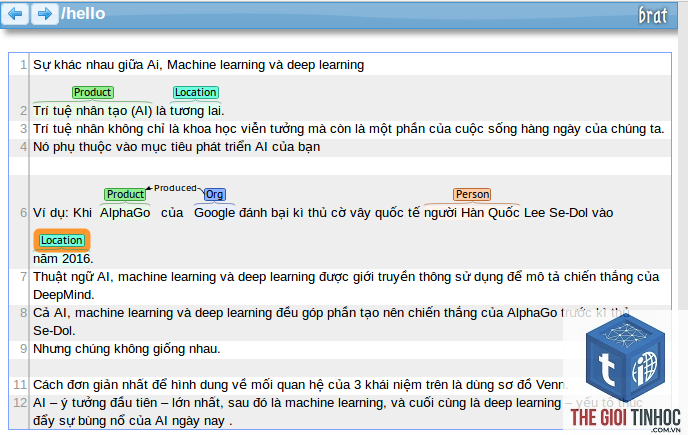The height and width of the screenshot is (435, 688).
Task: Go to previous document with back arrow
Action: pos(15,14)
